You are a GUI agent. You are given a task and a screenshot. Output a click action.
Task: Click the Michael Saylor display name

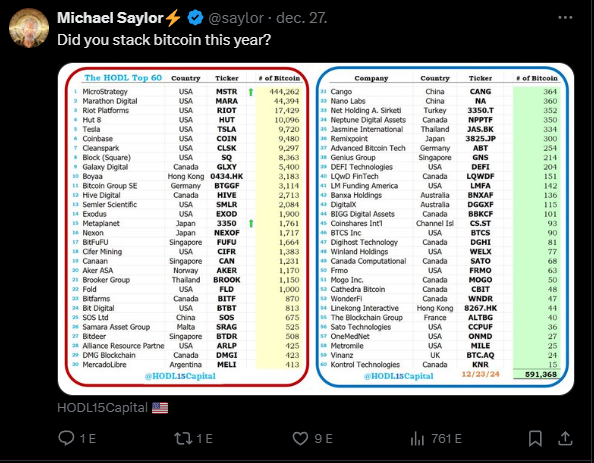[110, 18]
